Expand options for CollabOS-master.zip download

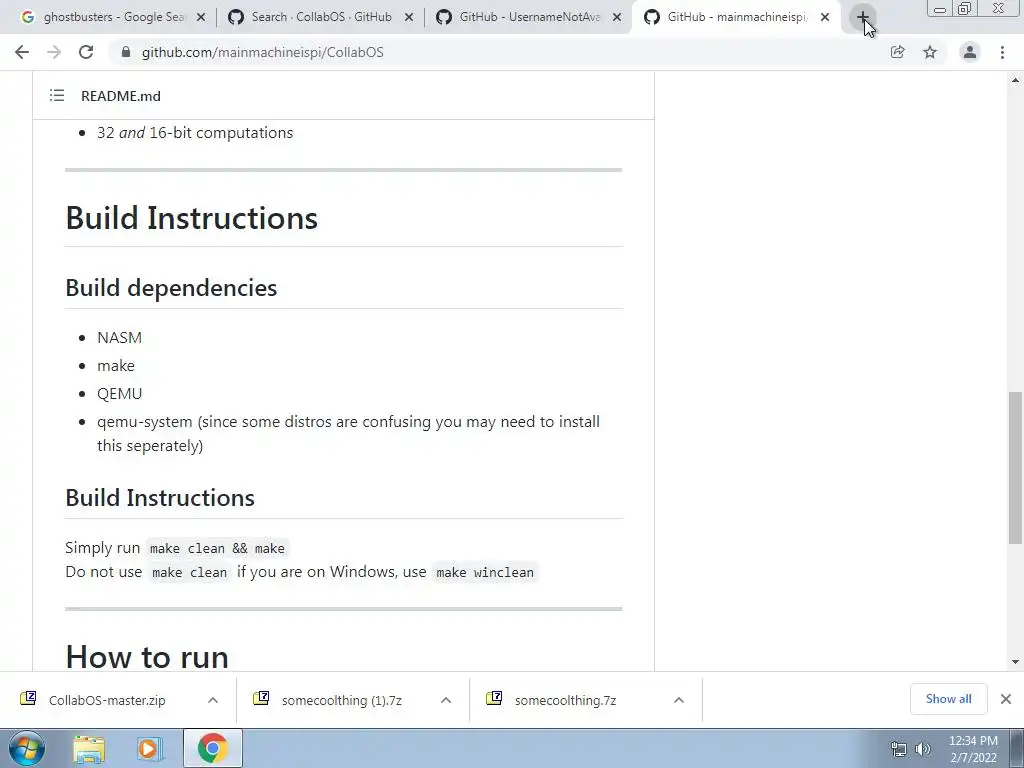(x=213, y=700)
